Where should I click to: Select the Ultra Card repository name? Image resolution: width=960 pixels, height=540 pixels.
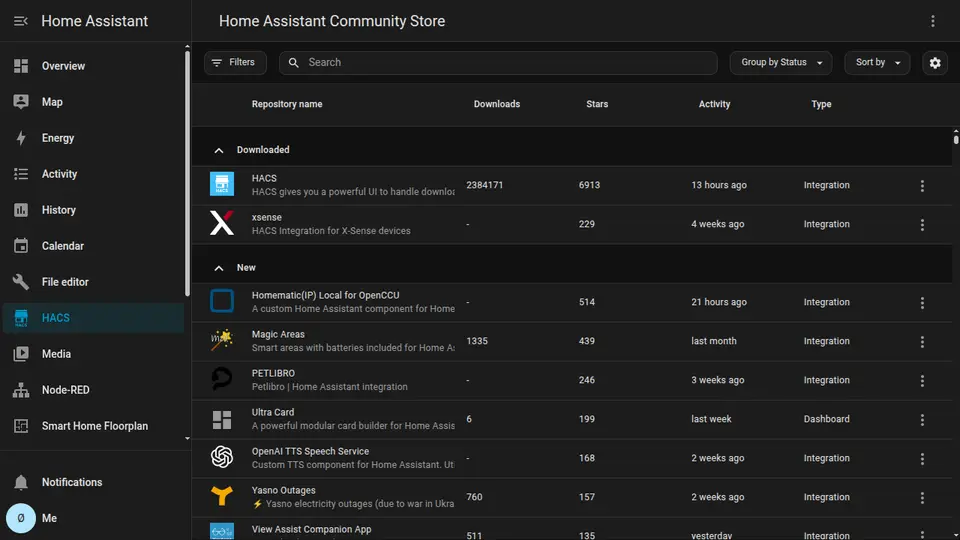[272, 413]
